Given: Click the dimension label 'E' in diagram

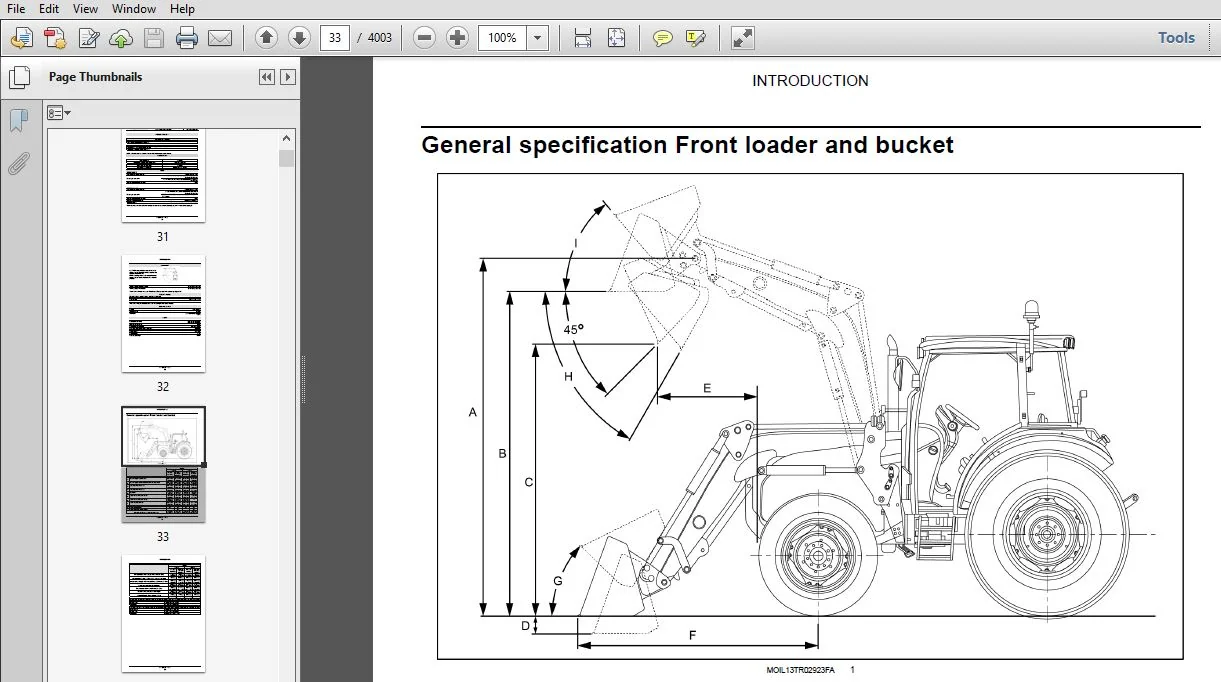Looking at the screenshot, I should pos(707,388).
